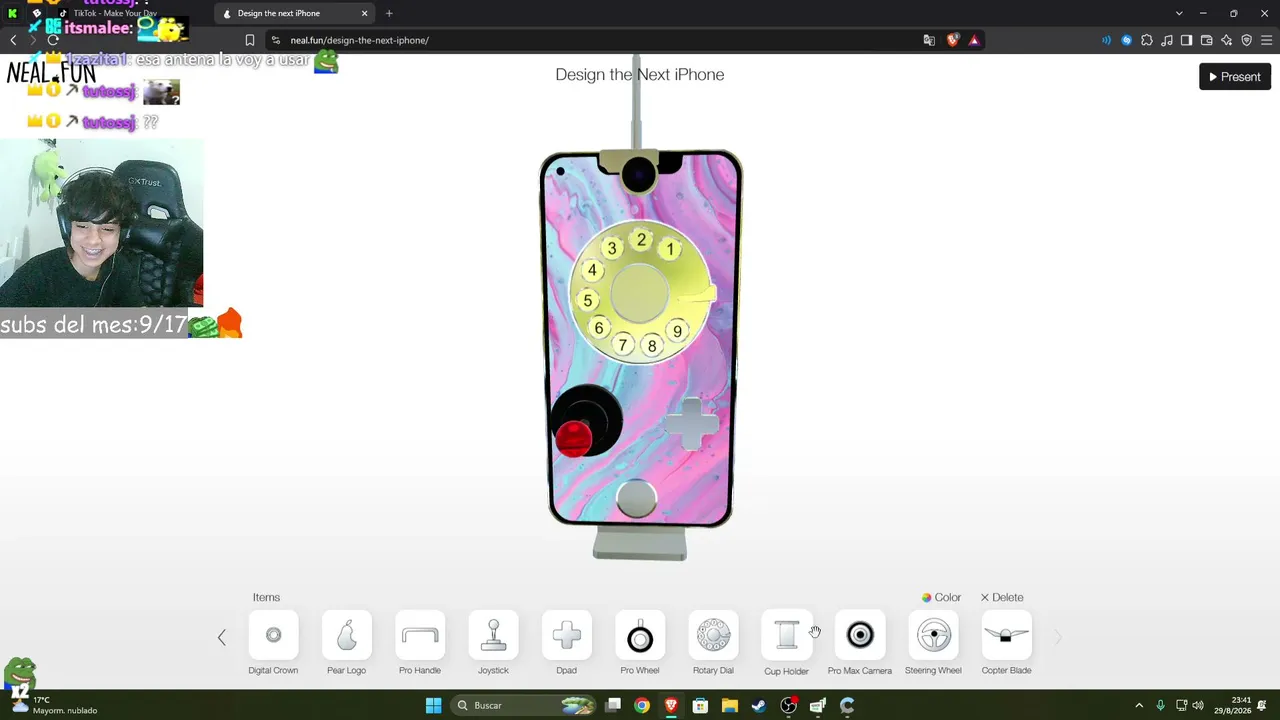Switch to the TikTok browser tab
The image size is (1280, 720).
(115, 13)
